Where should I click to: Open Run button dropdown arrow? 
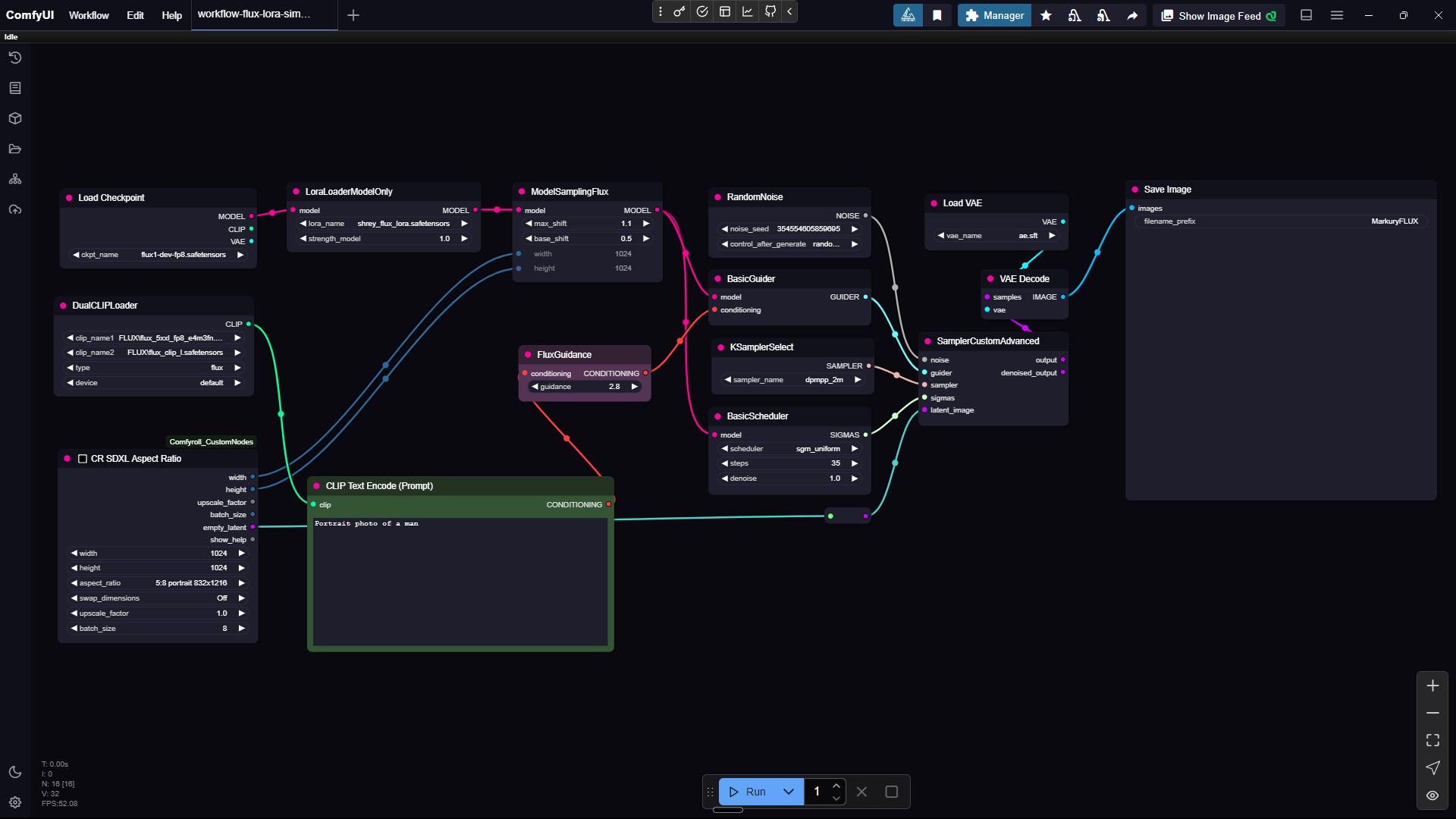click(x=789, y=792)
